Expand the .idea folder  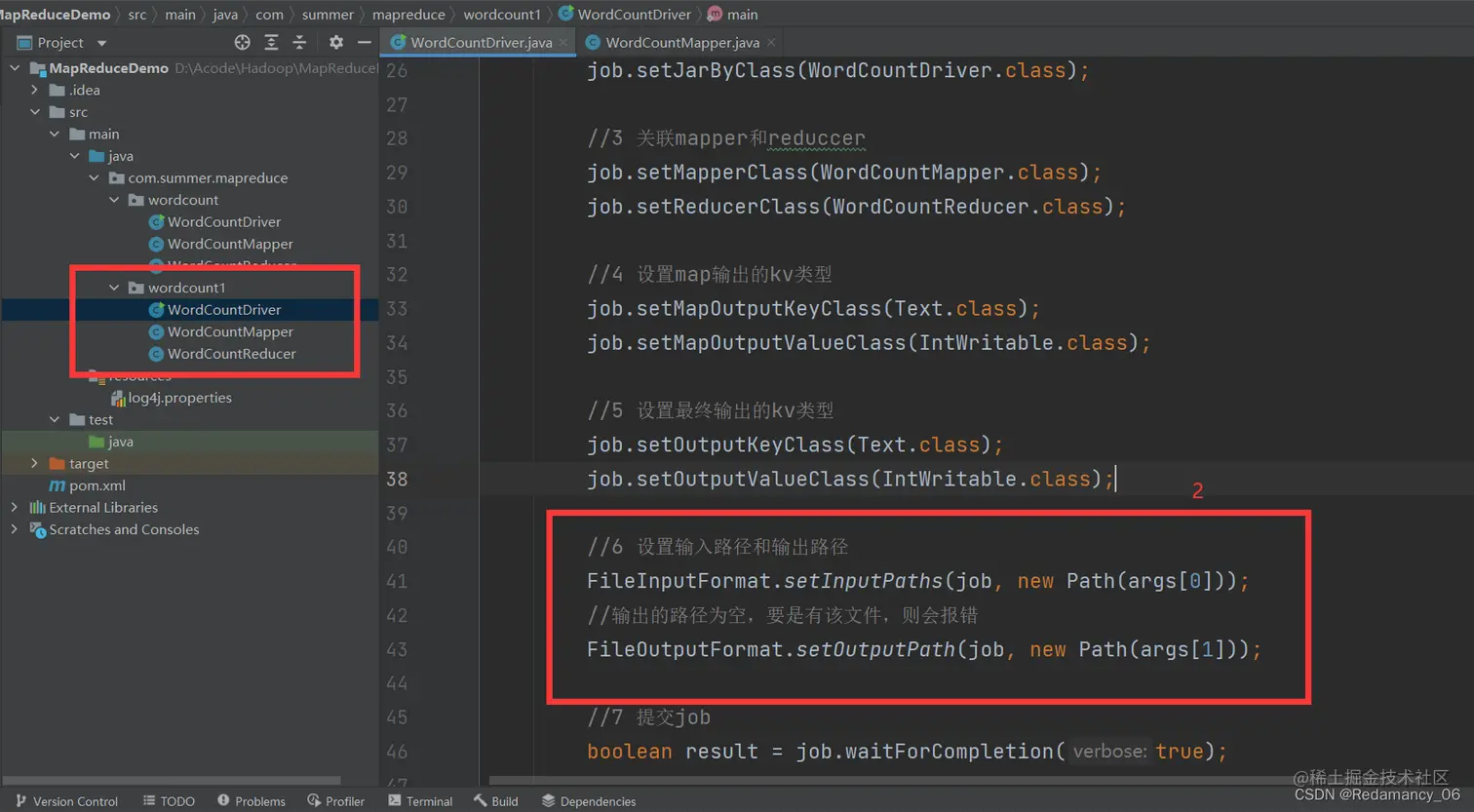point(35,90)
